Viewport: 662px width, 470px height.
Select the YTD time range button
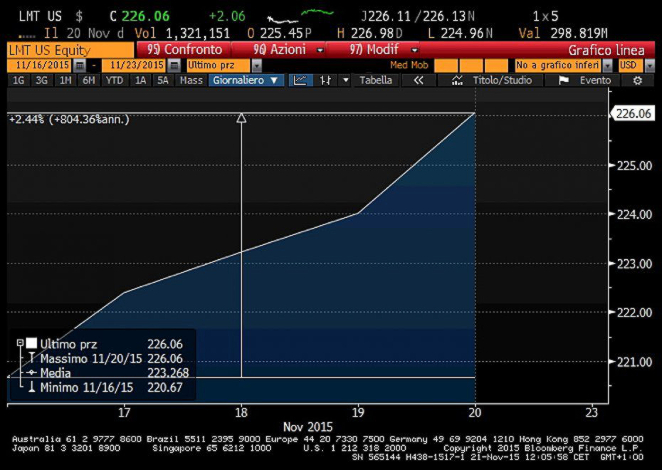[115, 80]
